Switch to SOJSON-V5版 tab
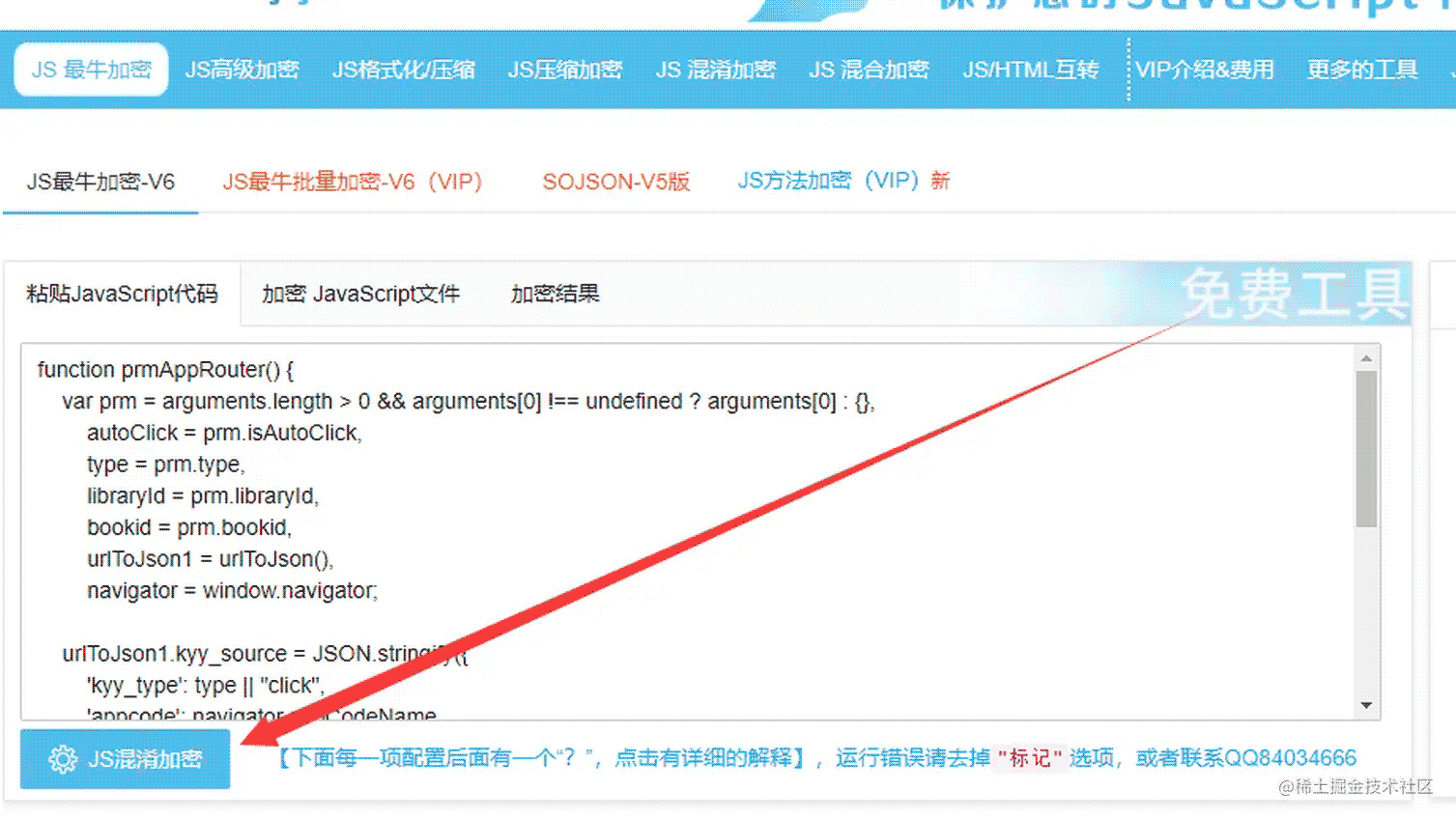The image size is (1456, 819). pyautogui.click(x=615, y=181)
